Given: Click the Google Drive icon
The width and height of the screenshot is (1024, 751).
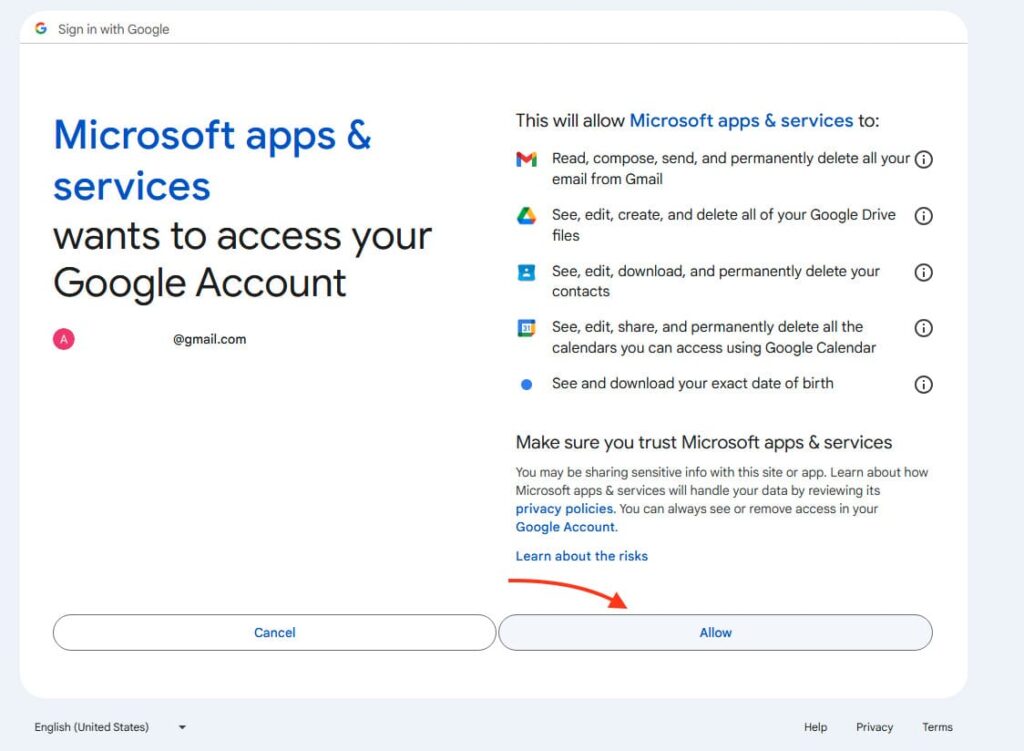Looking at the screenshot, I should click(x=526, y=216).
